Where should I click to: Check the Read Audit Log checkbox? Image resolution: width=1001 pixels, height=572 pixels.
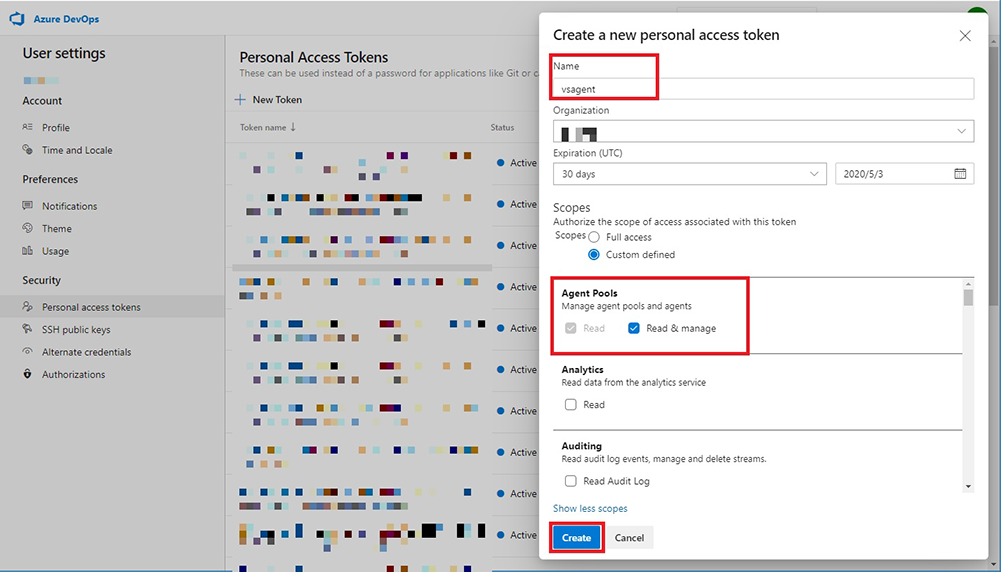pos(571,481)
